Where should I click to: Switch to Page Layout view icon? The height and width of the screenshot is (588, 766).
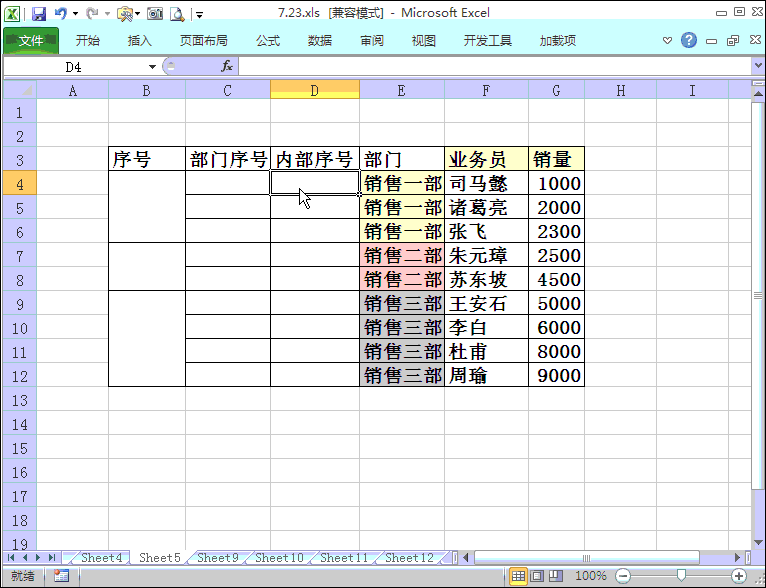pos(537,576)
